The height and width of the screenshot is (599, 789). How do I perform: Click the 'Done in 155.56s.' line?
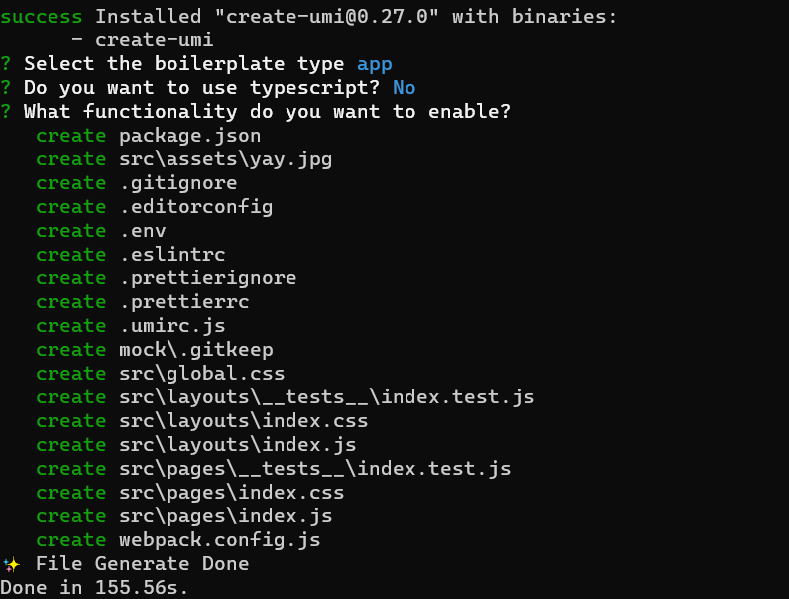tap(94, 588)
